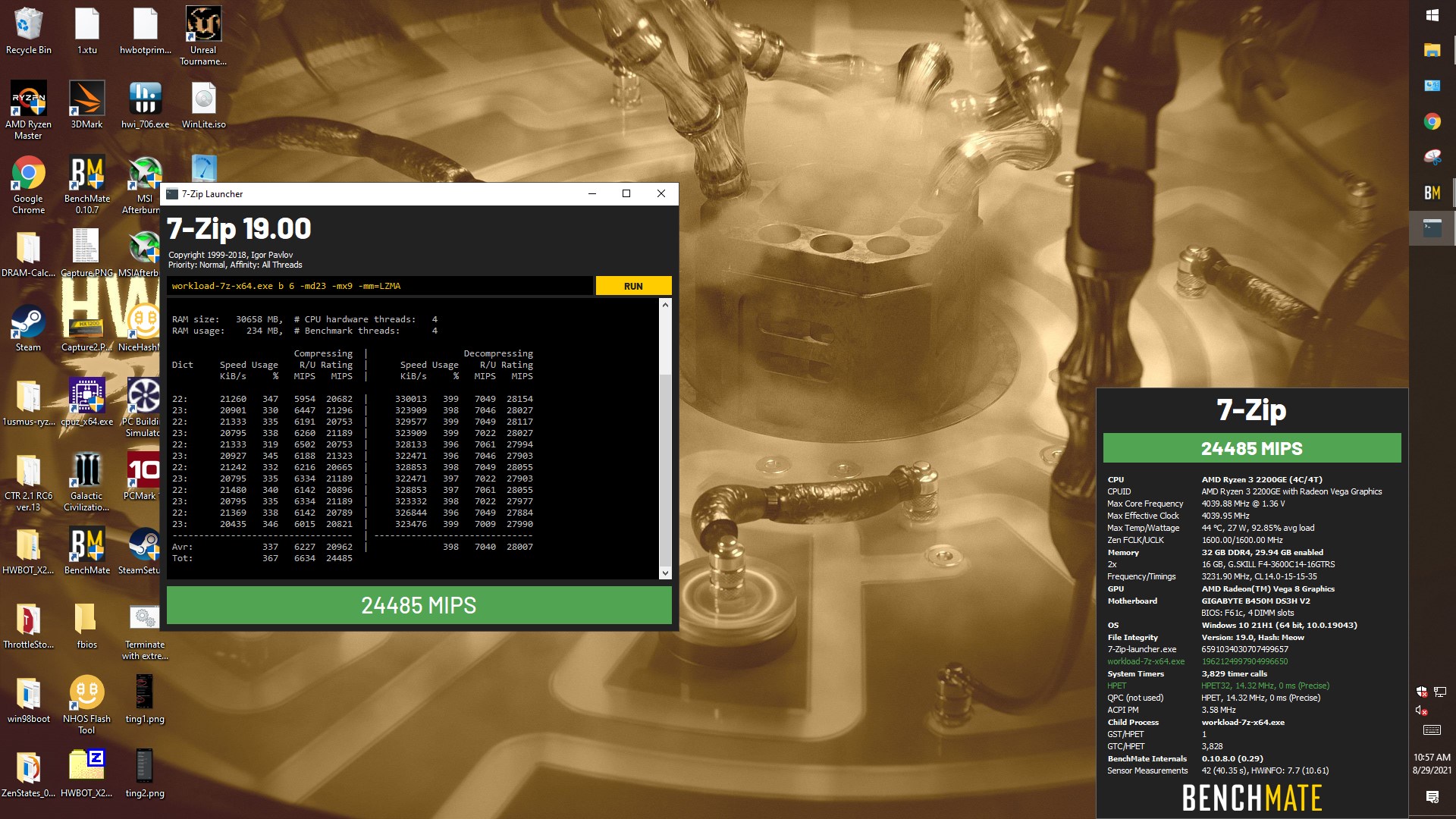The image size is (1456, 819).
Task: Open 1usmus-ryz folder icon
Action: [29, 403]
